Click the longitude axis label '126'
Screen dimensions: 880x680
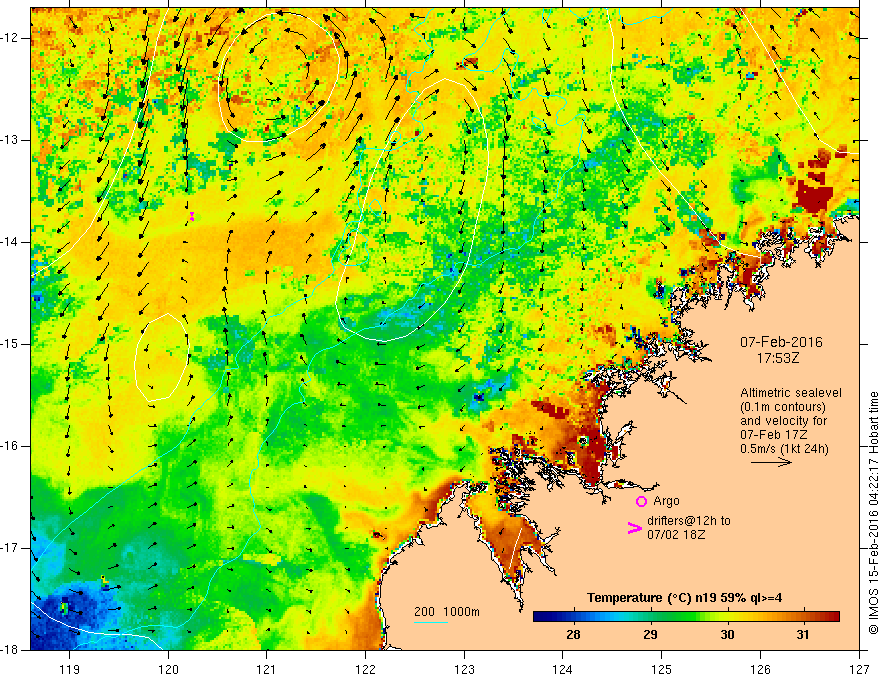tap(760, 669)
